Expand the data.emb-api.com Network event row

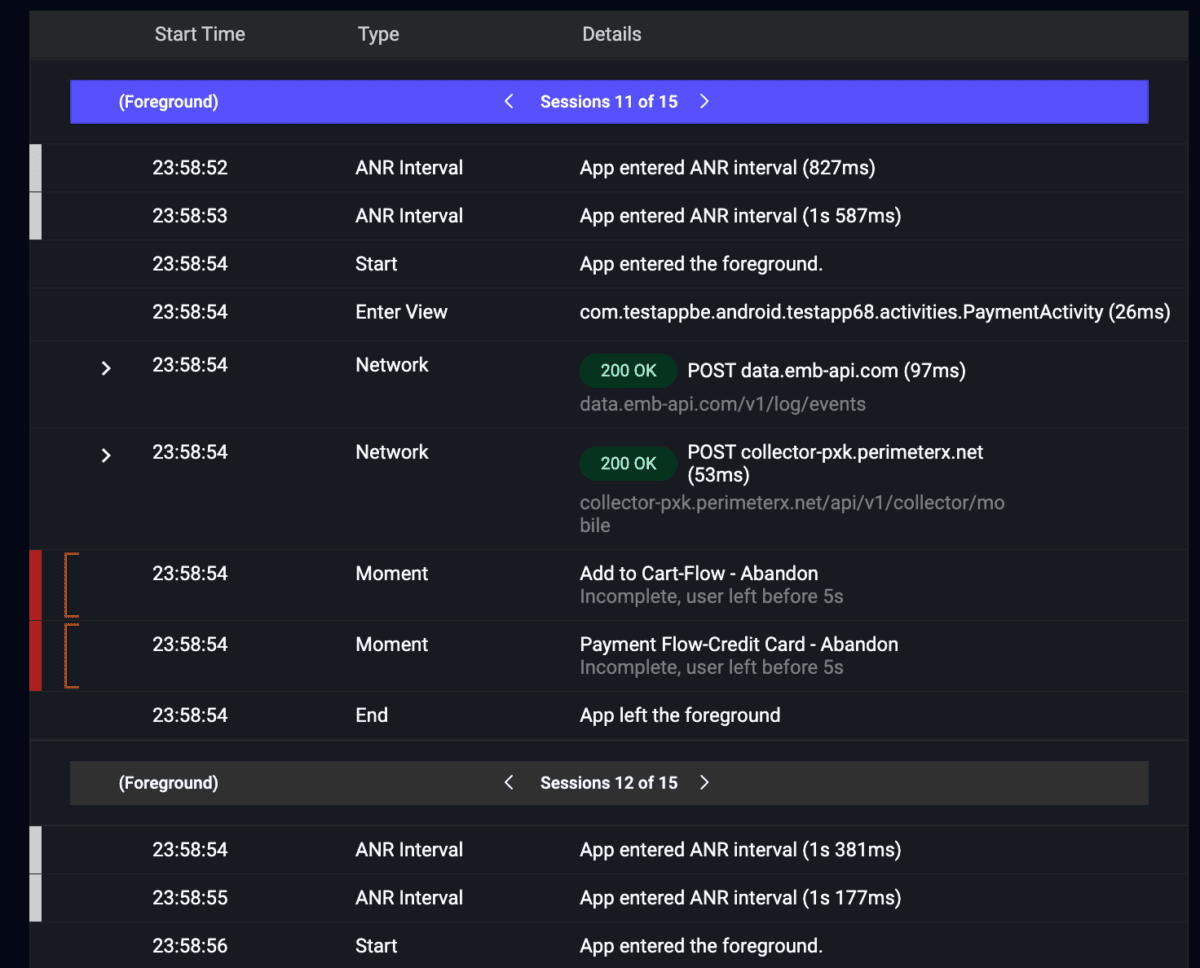pos(106,368)
